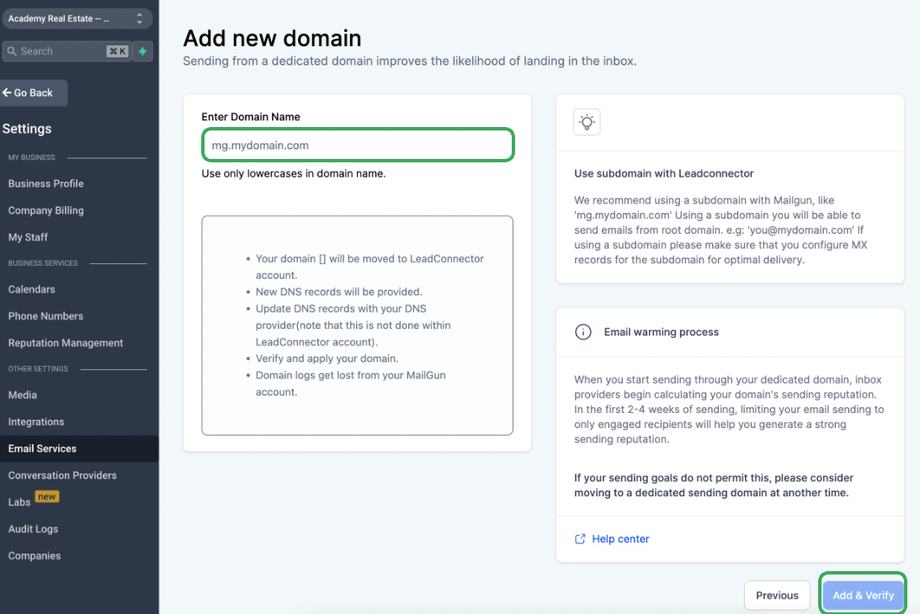Select My Staff in the sidebar
Image resolution: width=920 pixels, height=614 pixels.
coord(28,237)
